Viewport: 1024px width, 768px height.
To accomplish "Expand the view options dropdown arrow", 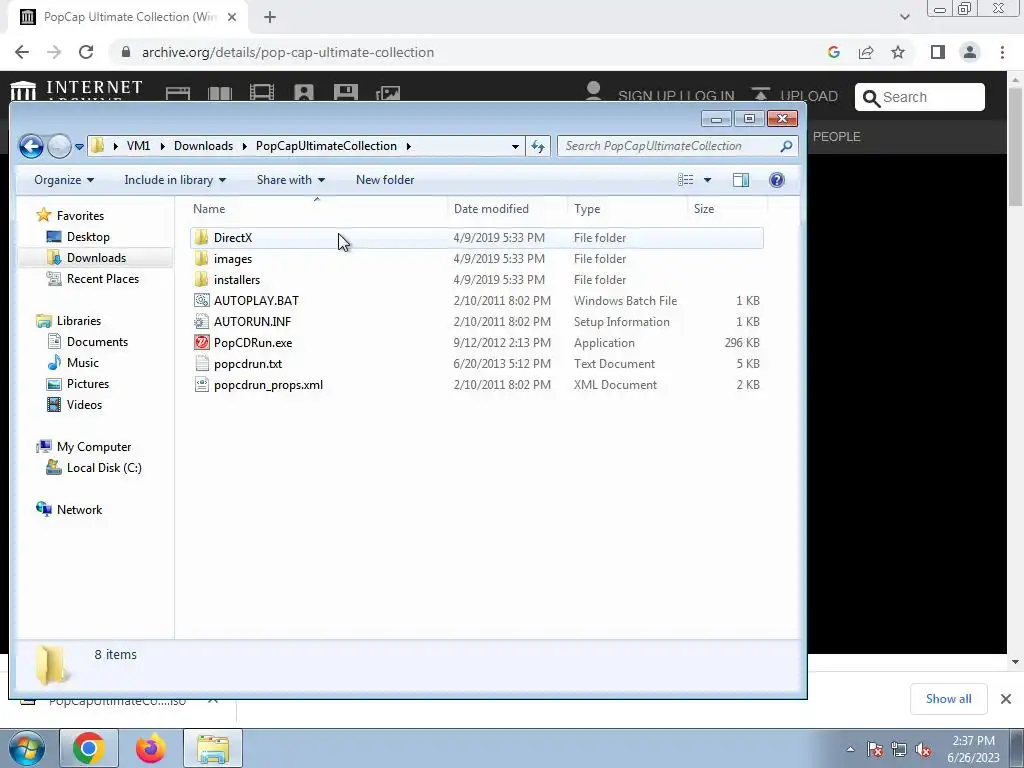I will point(707,180).
